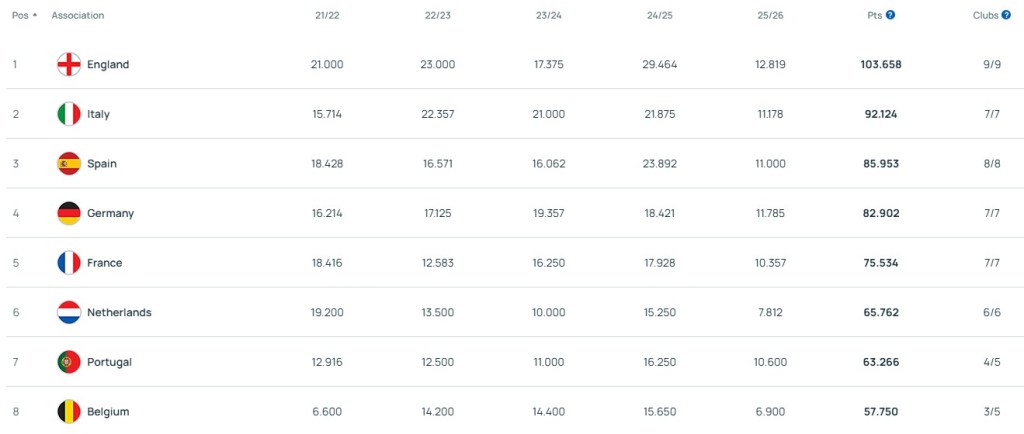The width and height of the screenshot is (1024, 434).
Task: Click the France flag icon
Action: point(69,263)
